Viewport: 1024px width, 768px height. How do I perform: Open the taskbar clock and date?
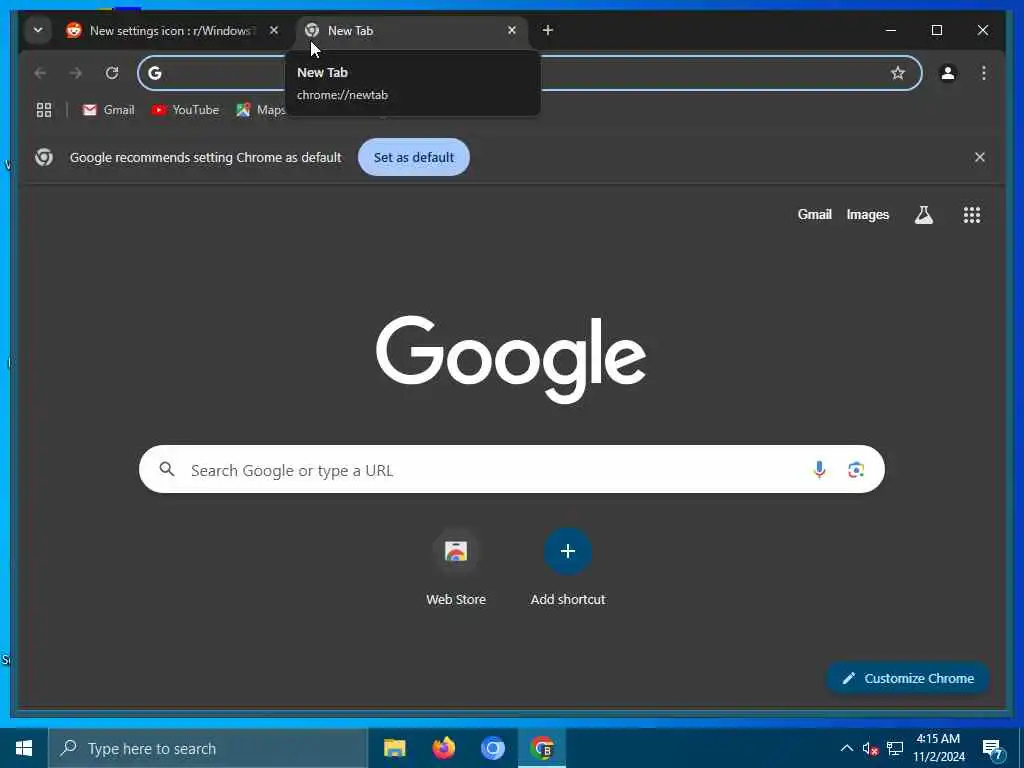[x=938, y=748]
